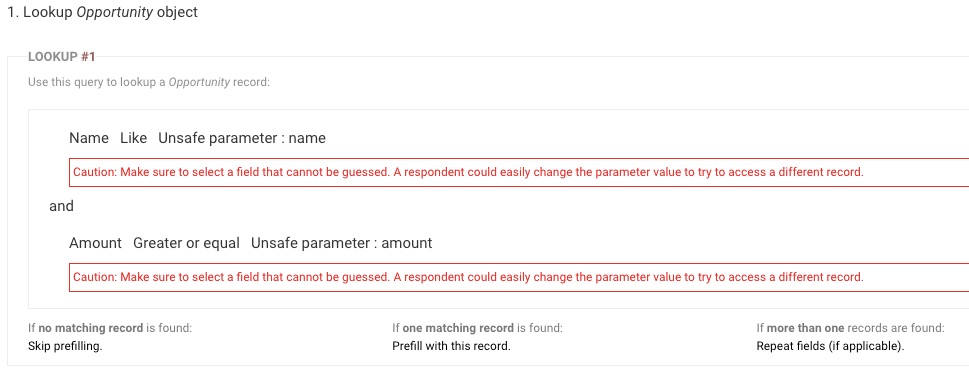Select the Amount field in the second condition
The width and height of the screenshot is (969, 369).
[95, 243]
